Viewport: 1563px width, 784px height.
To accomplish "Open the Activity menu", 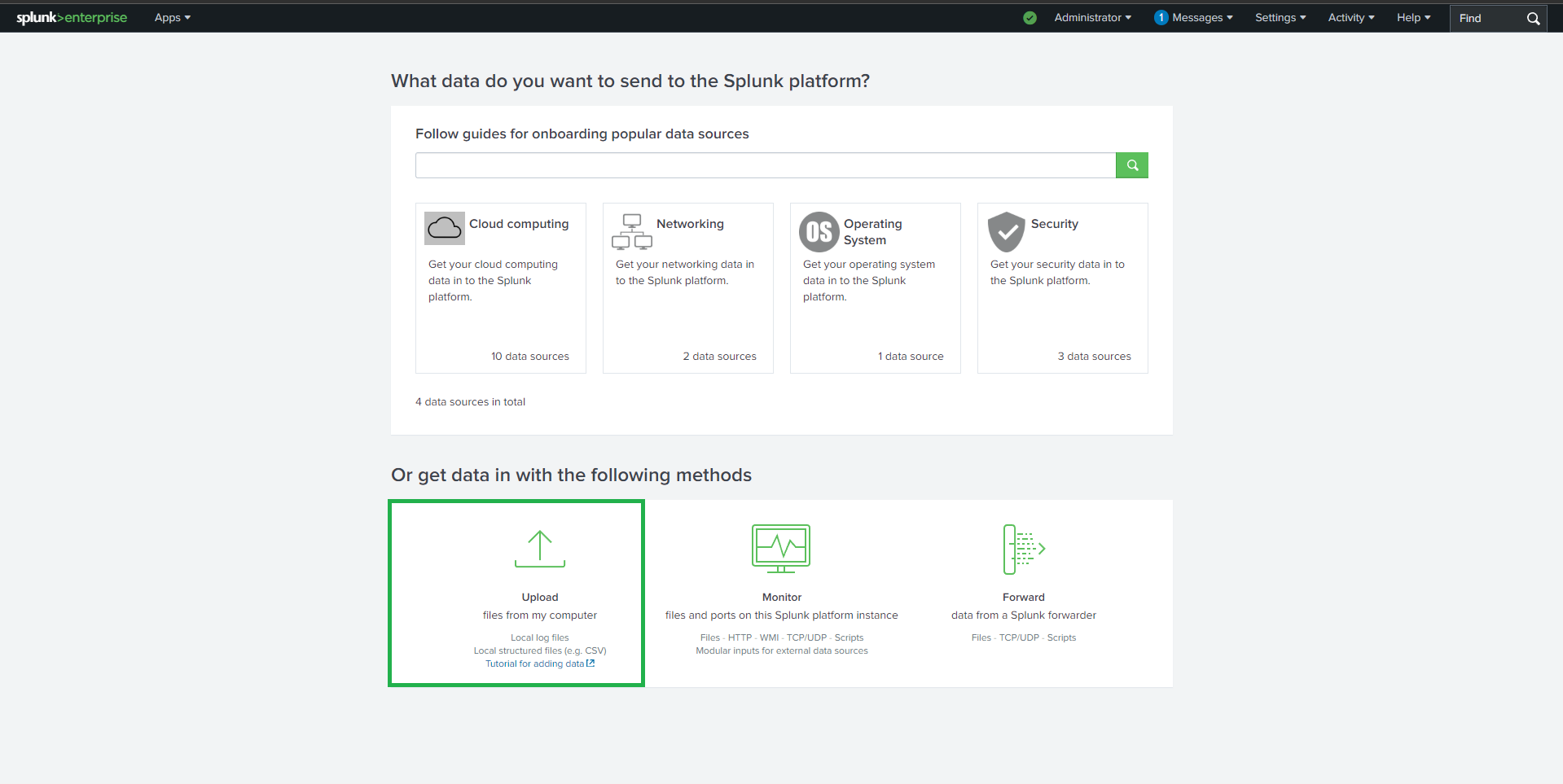I will pyautogui.click(x=1350, y=18).
